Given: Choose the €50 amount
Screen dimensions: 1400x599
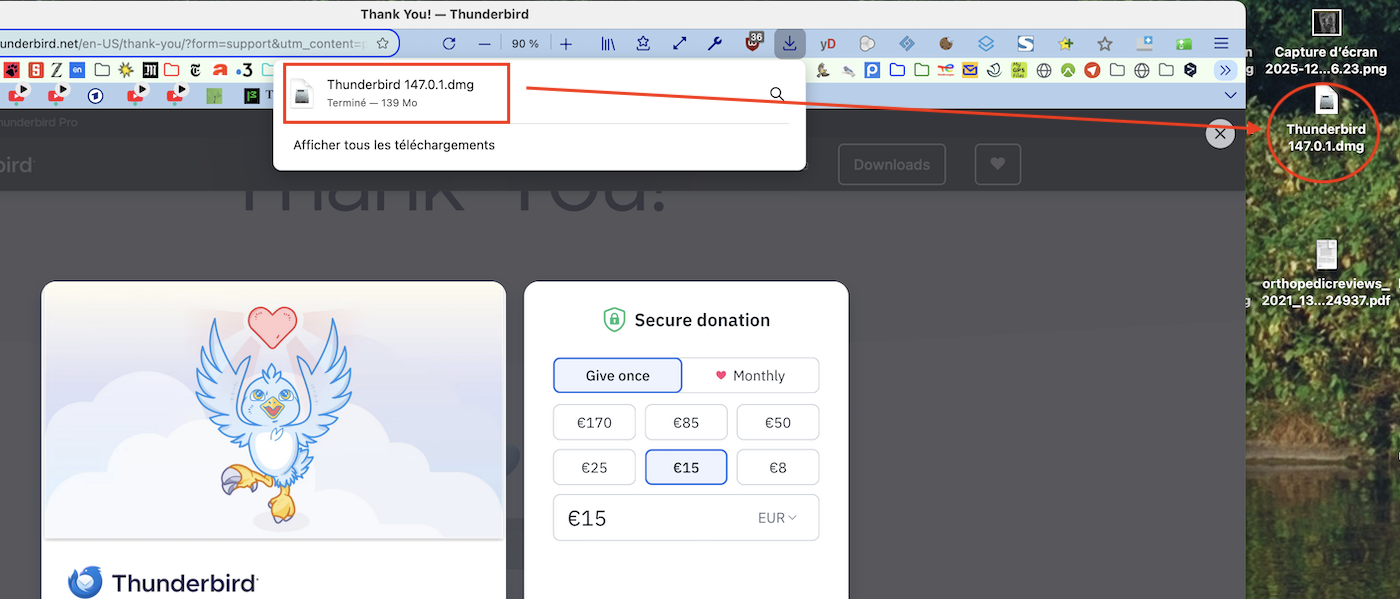Looking at the screenshot, I should coord(778,422).
